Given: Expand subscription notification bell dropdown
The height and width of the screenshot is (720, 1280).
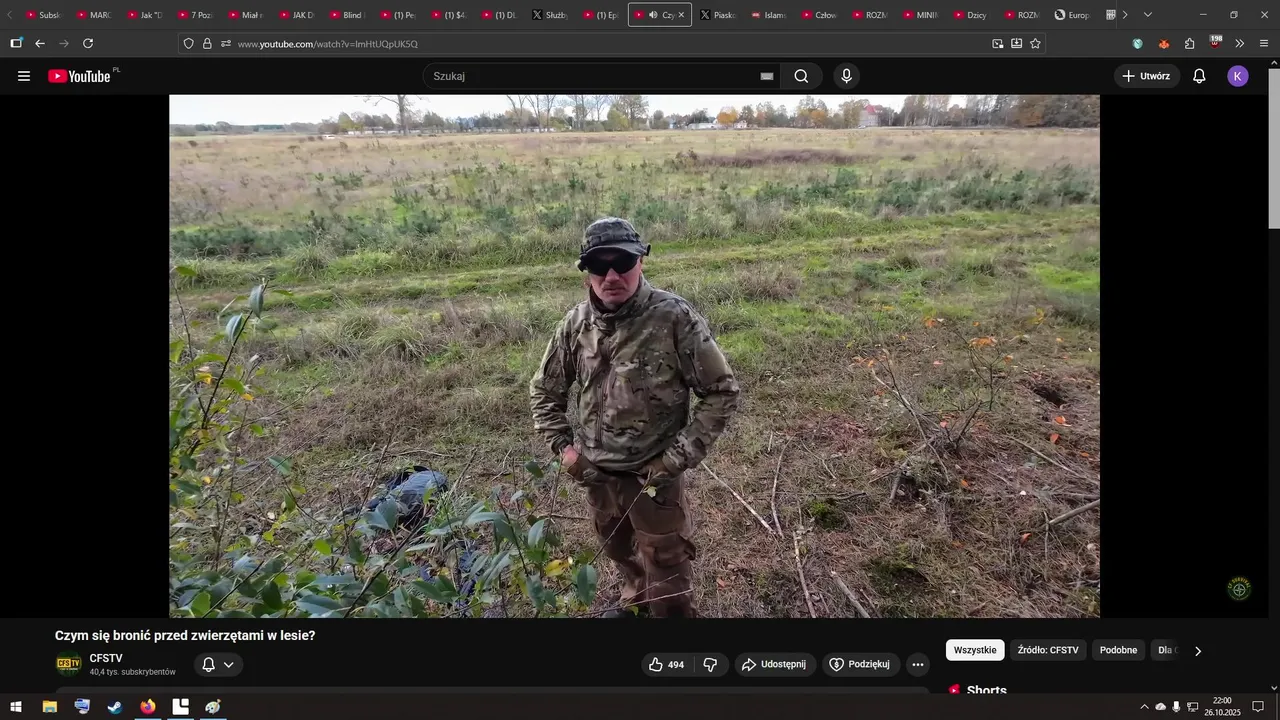Looking at the screenshot, I should click(x=218, y=665).
